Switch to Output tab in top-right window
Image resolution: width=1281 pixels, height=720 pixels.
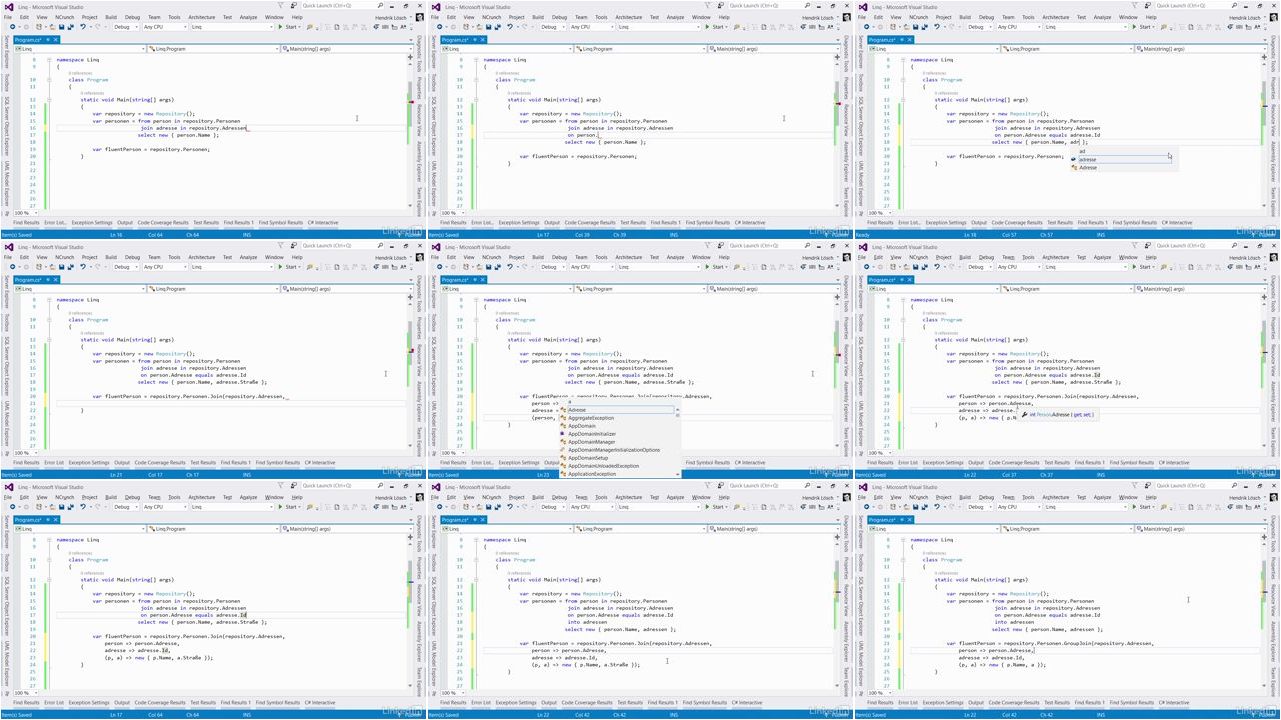[x=979, y=223]
